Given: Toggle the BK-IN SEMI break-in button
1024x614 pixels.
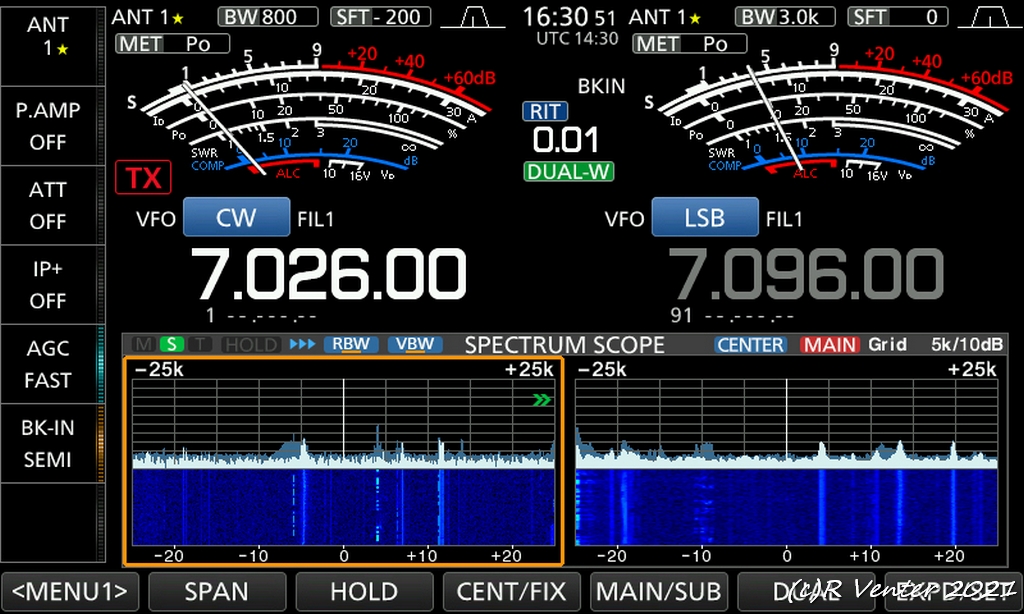Looking at the screenshot, I should [52, 444].
